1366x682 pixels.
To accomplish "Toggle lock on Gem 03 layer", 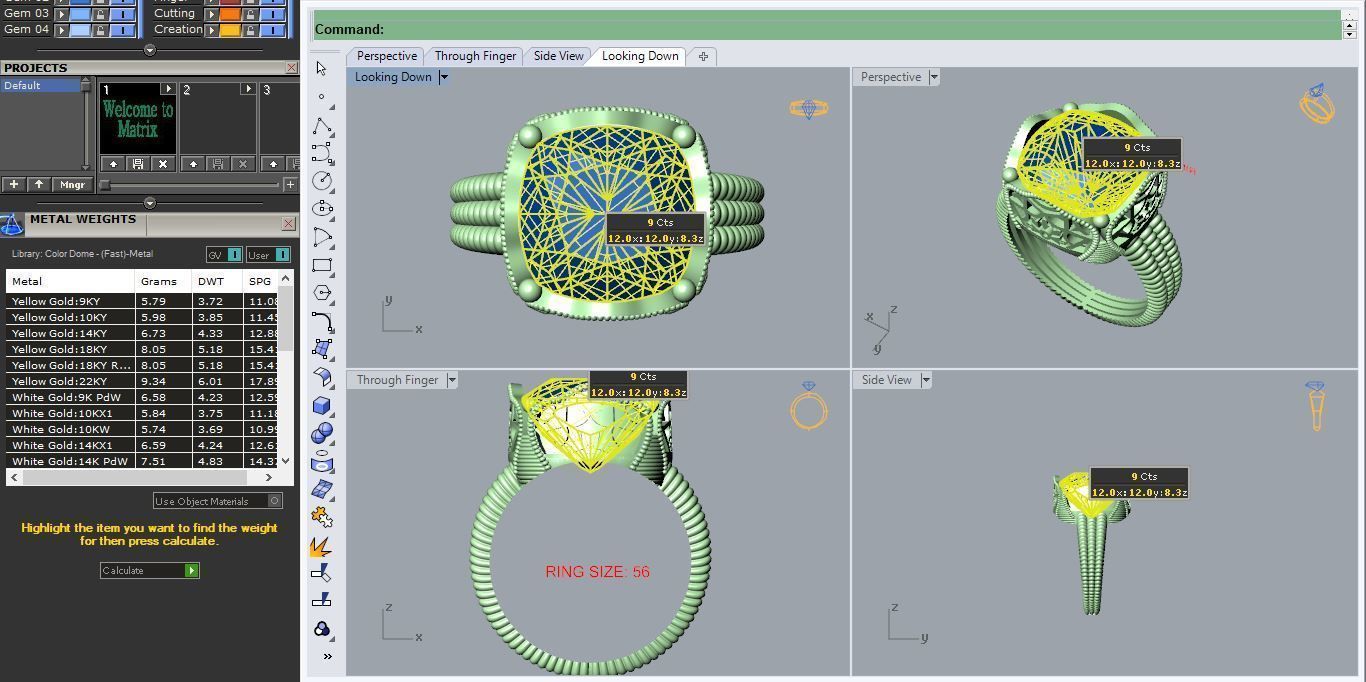I will click(101, 14).
